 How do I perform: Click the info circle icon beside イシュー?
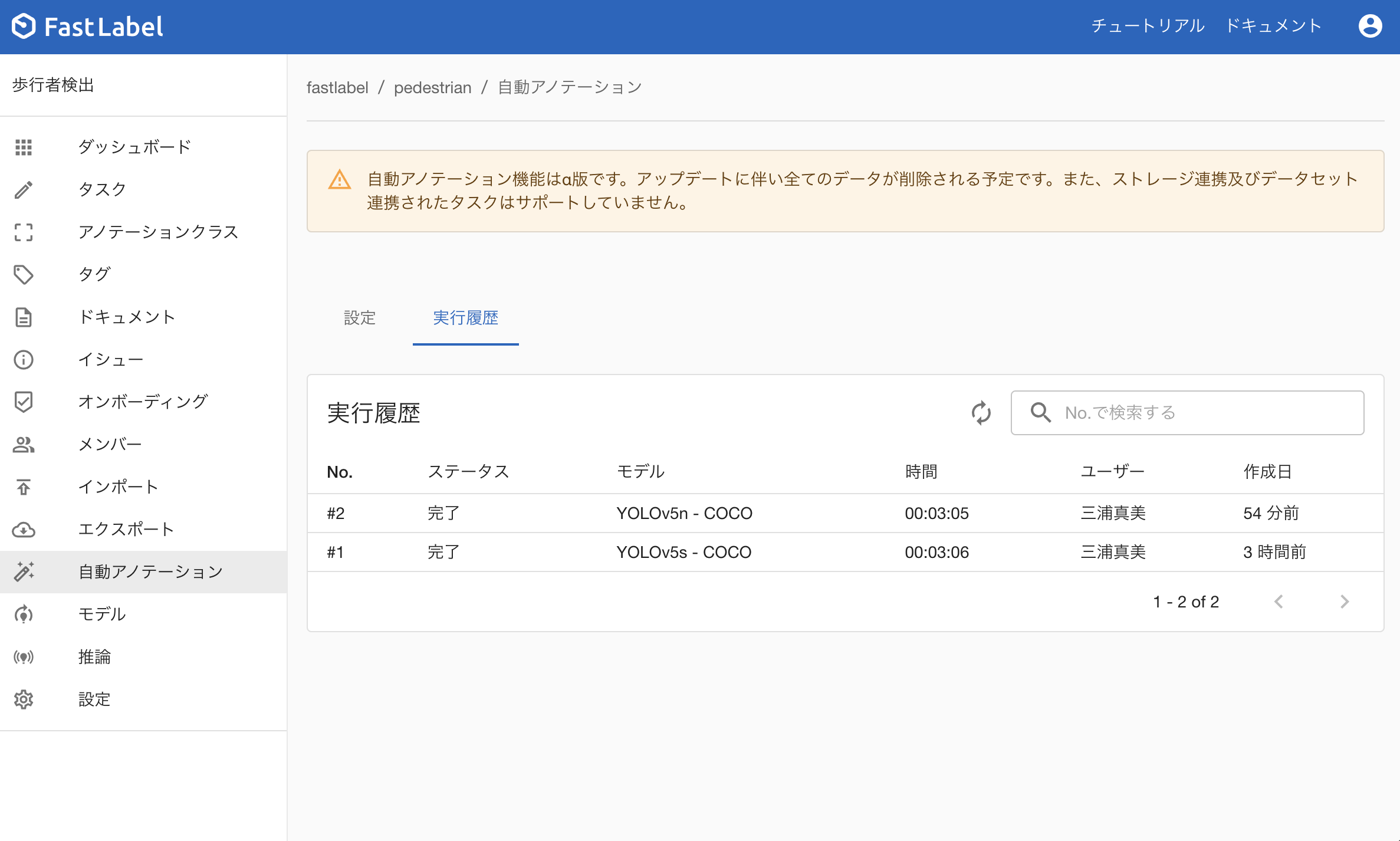[24, 359]
